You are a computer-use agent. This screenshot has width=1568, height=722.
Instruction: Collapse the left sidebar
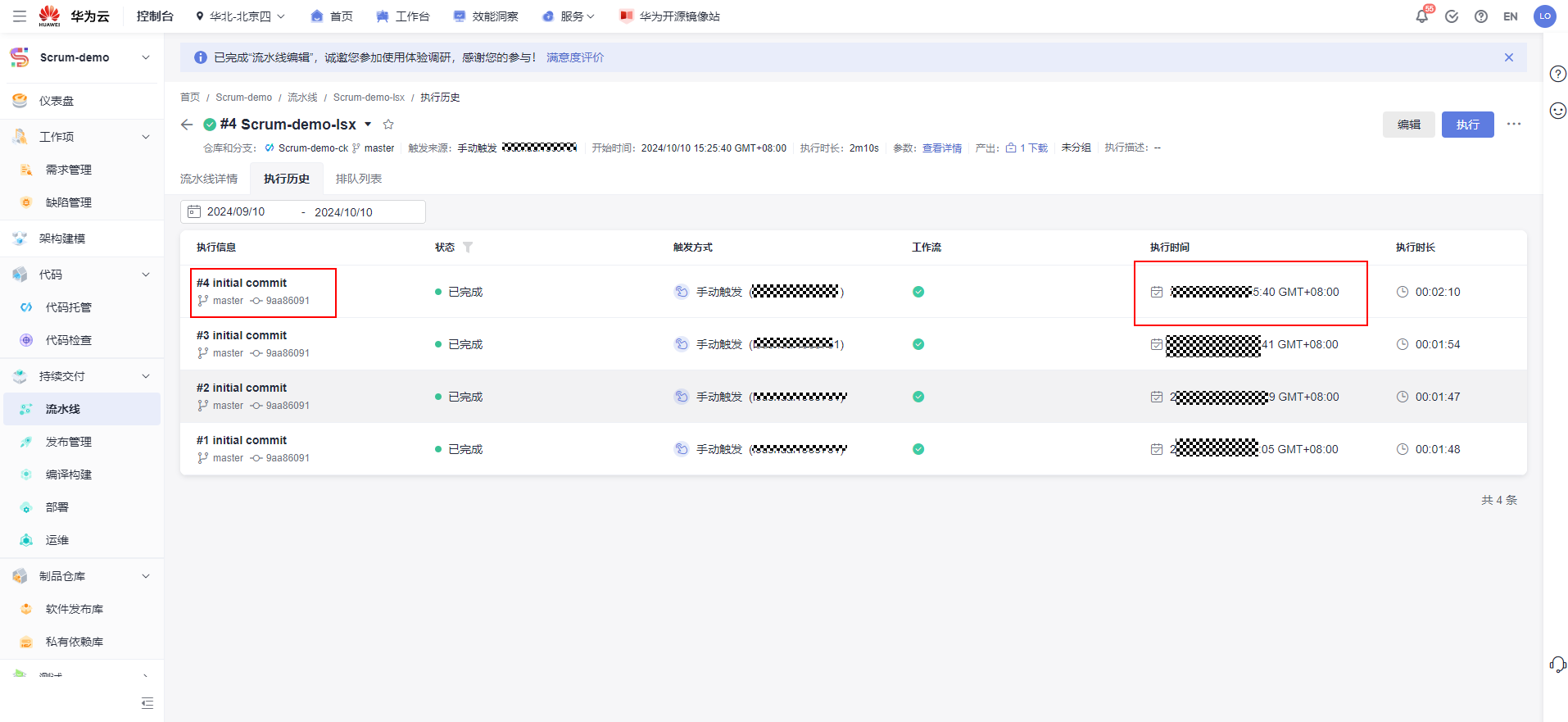147,703
